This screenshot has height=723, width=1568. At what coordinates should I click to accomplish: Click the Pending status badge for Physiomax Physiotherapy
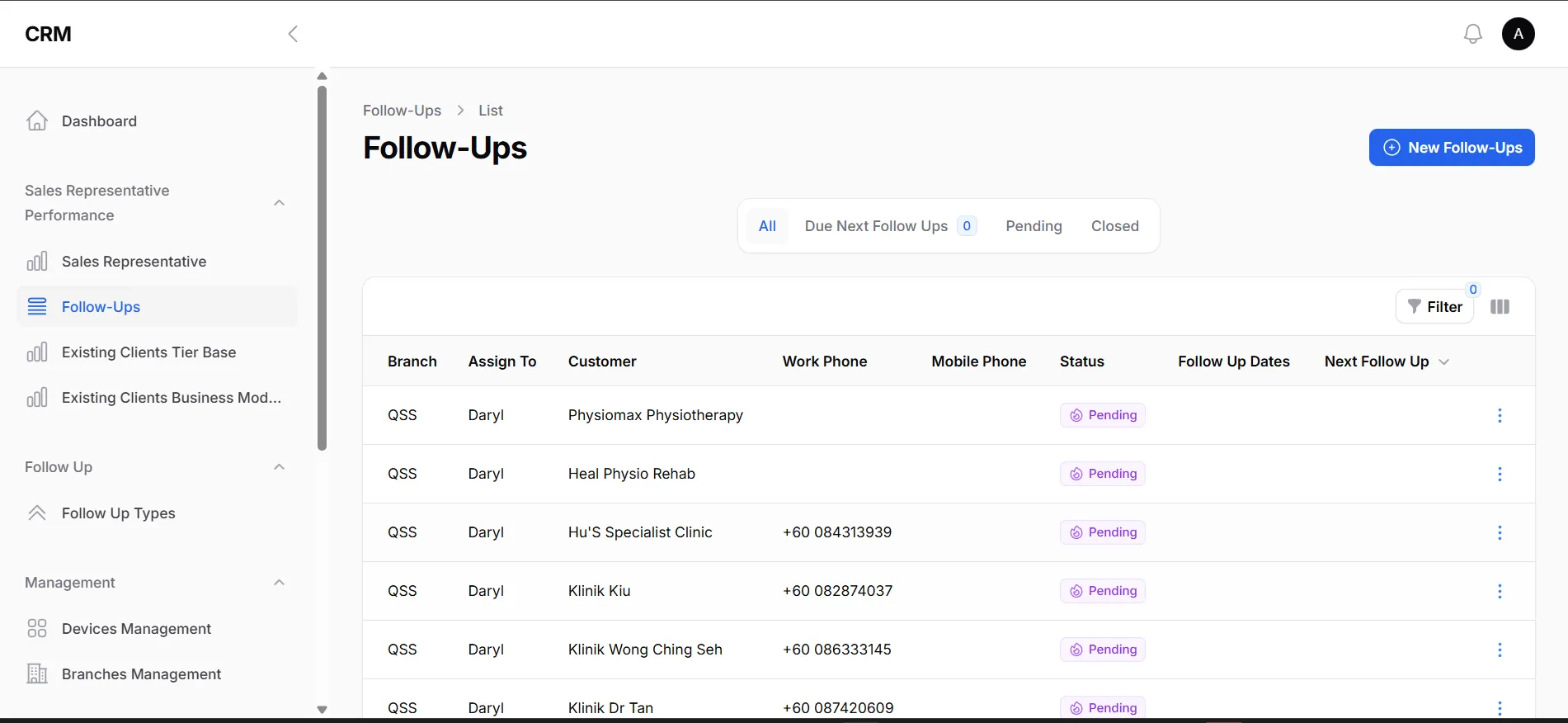(x=1103, y=415)
